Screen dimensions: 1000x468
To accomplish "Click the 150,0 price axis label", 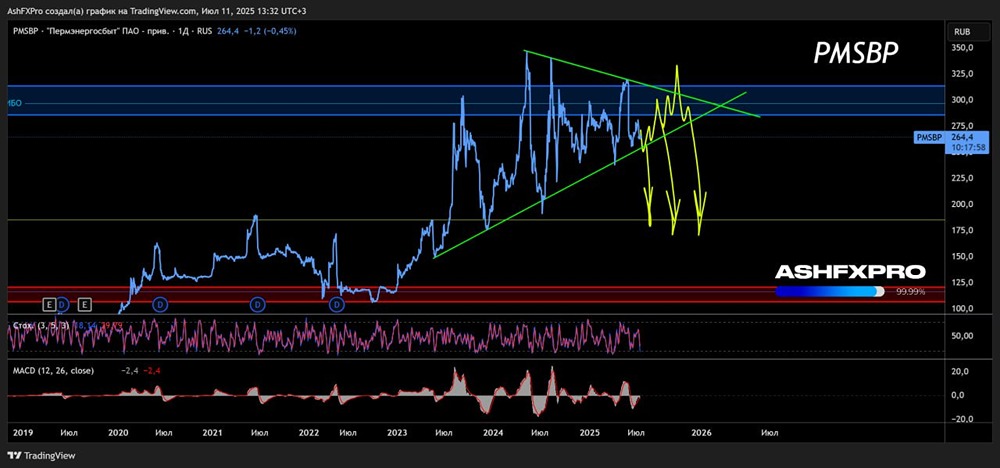I will point(962,257).
